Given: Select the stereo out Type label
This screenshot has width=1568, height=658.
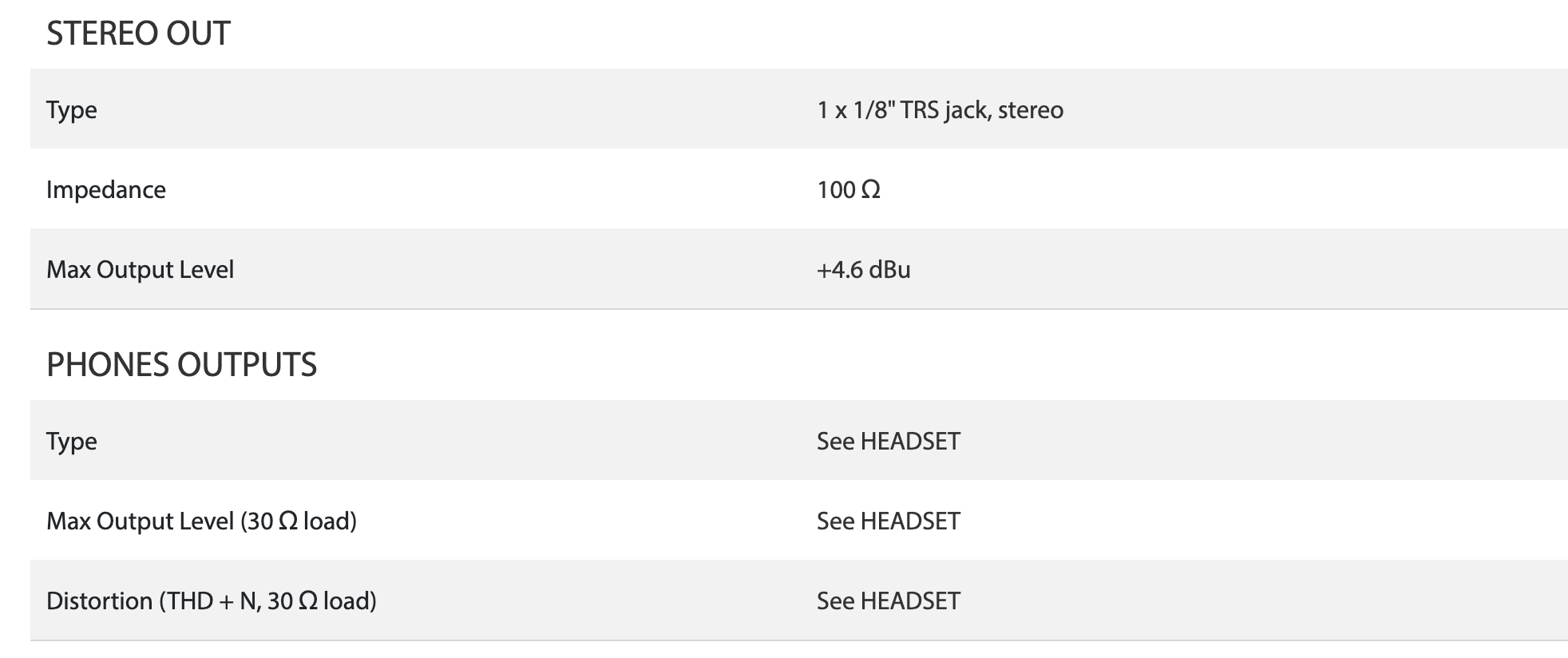Looking at the screenshot, I should [71, 109].
